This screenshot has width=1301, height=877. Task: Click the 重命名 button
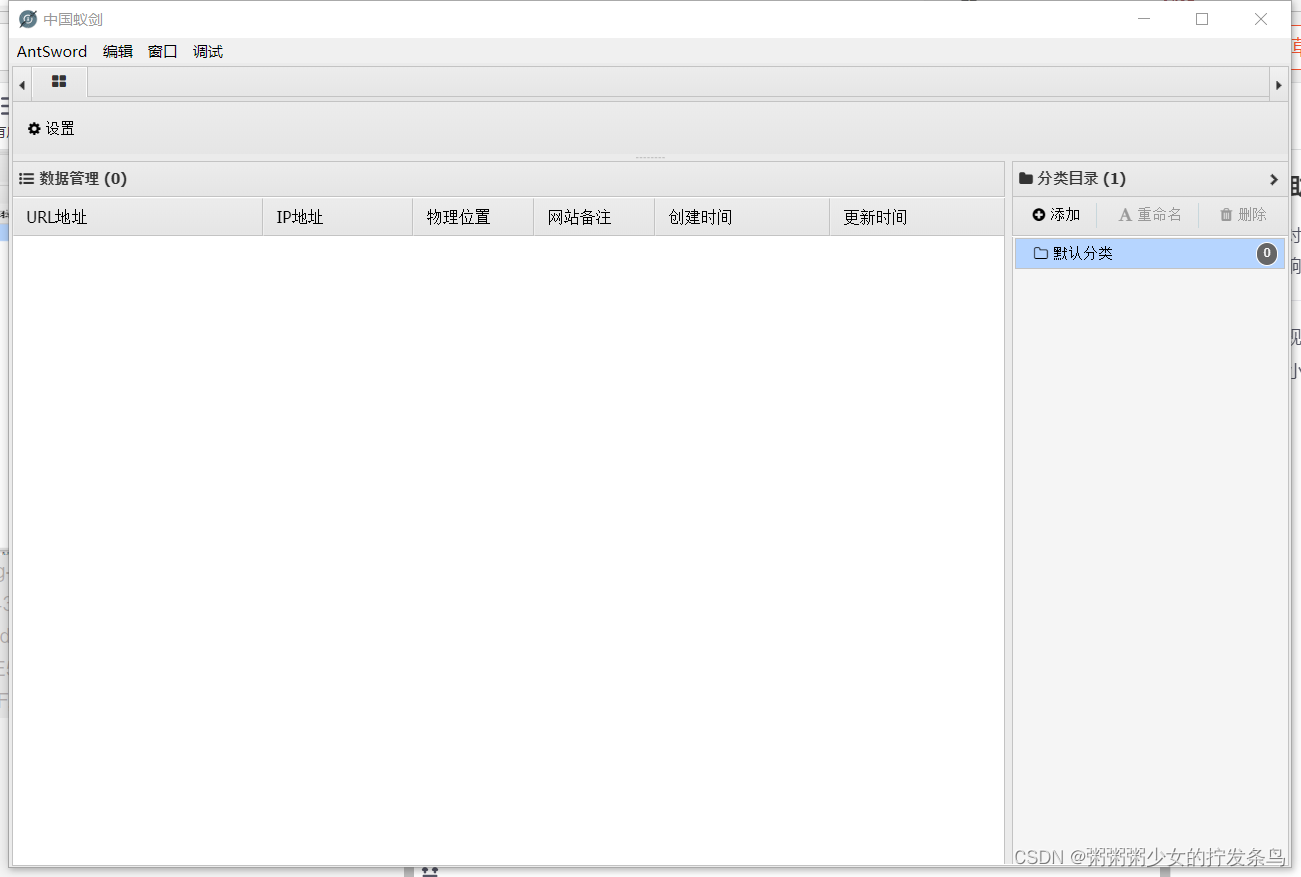click(x=1149, y=215)
